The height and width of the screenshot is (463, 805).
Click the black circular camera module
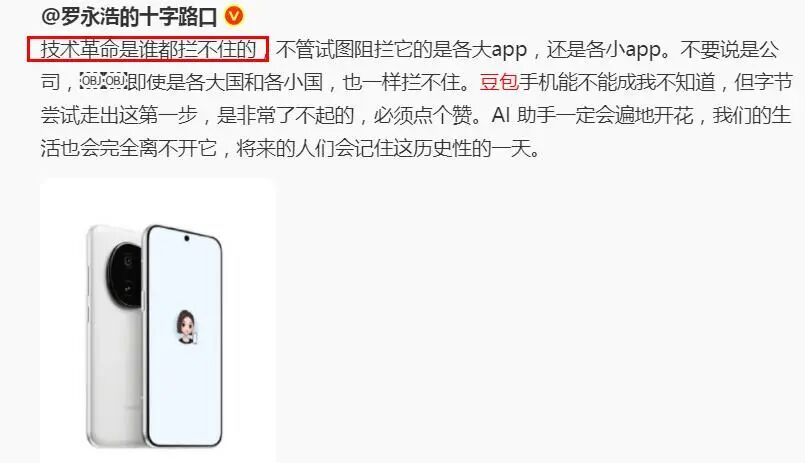125,275
